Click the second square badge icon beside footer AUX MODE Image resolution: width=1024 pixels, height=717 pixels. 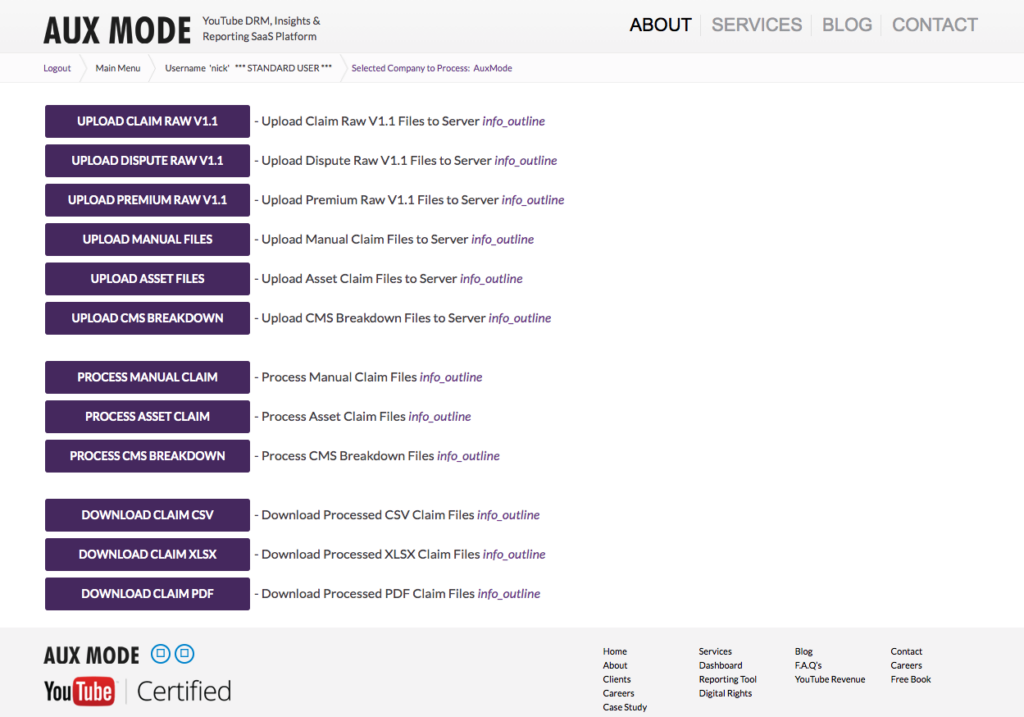pyautogui.click(x=185, y=654)
